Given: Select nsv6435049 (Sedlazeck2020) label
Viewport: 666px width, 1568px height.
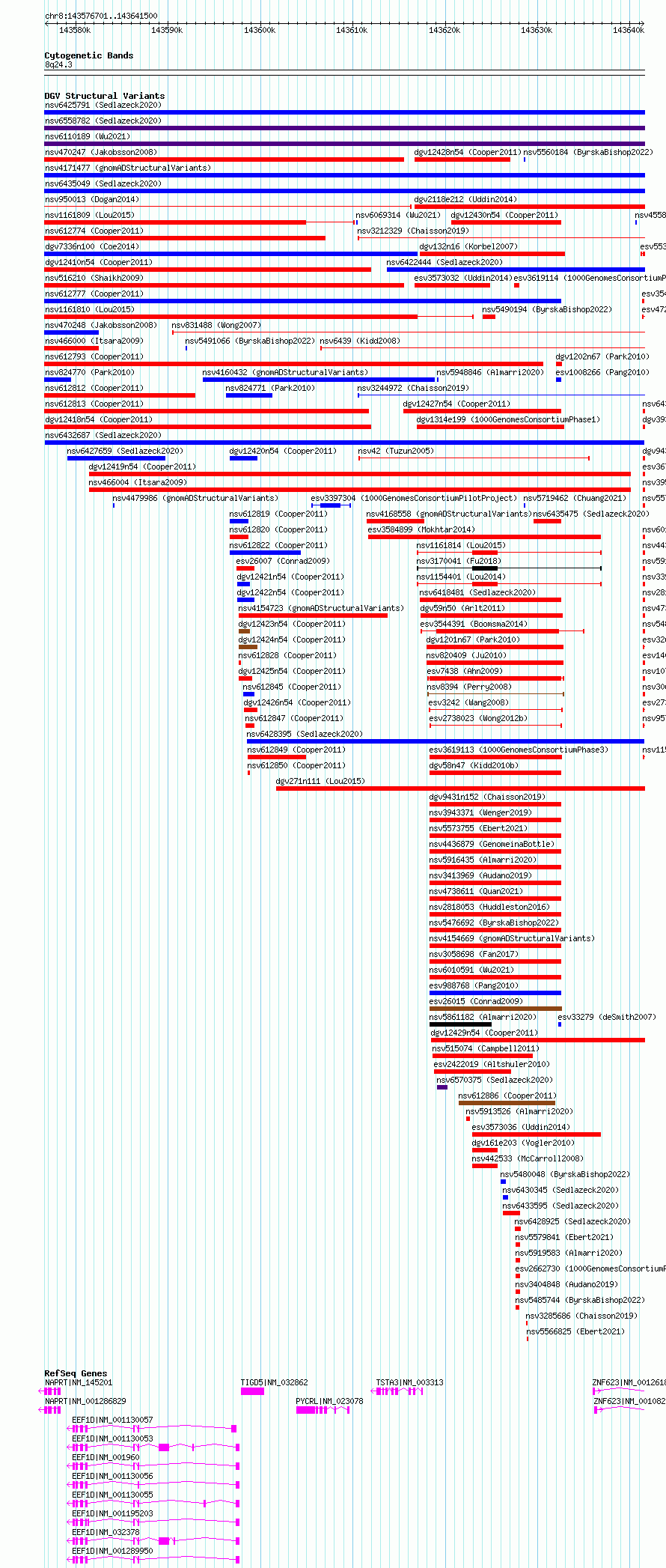Looking at the screenshot, I should (x=103, y=183).
